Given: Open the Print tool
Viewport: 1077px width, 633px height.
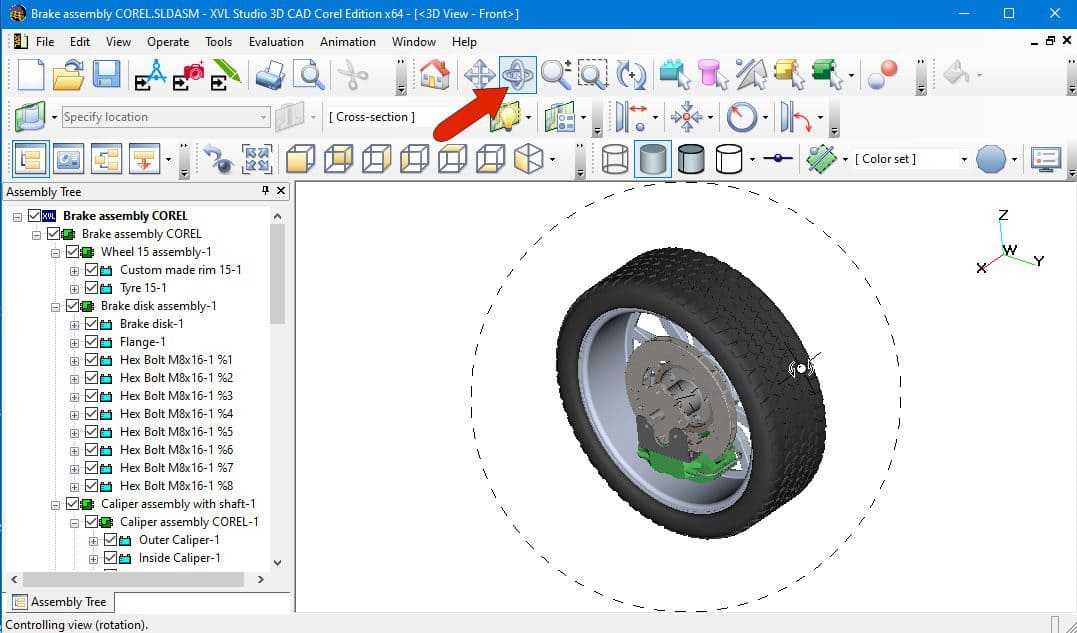Looking at the screenshot, I should (x=272, y=74).
